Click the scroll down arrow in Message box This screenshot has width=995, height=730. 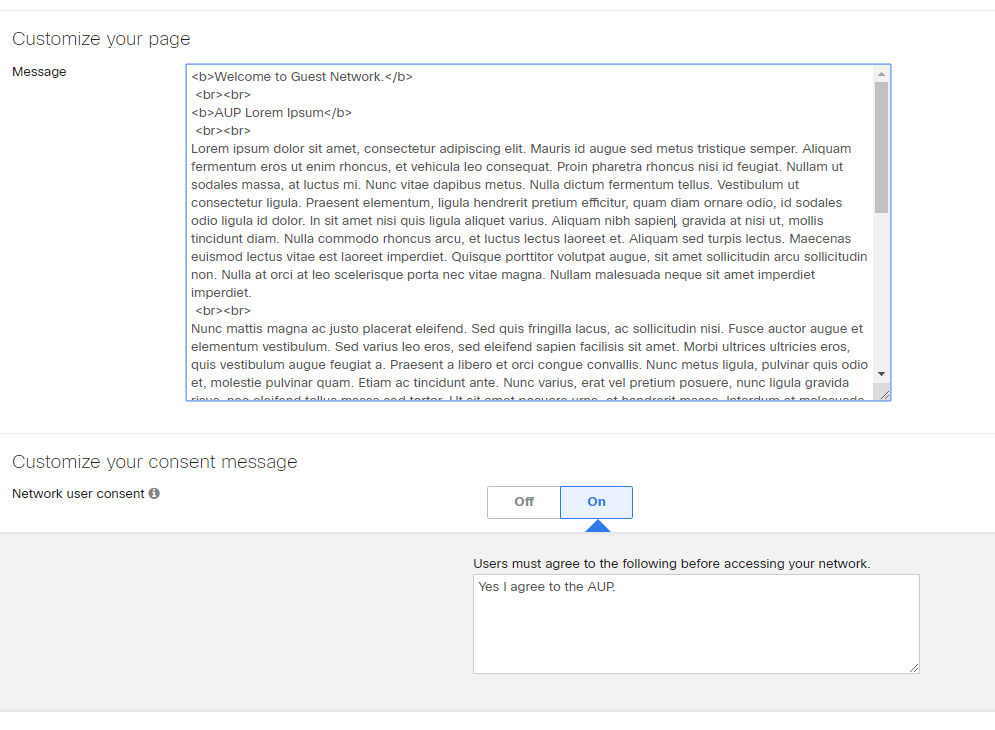(881, 373)
